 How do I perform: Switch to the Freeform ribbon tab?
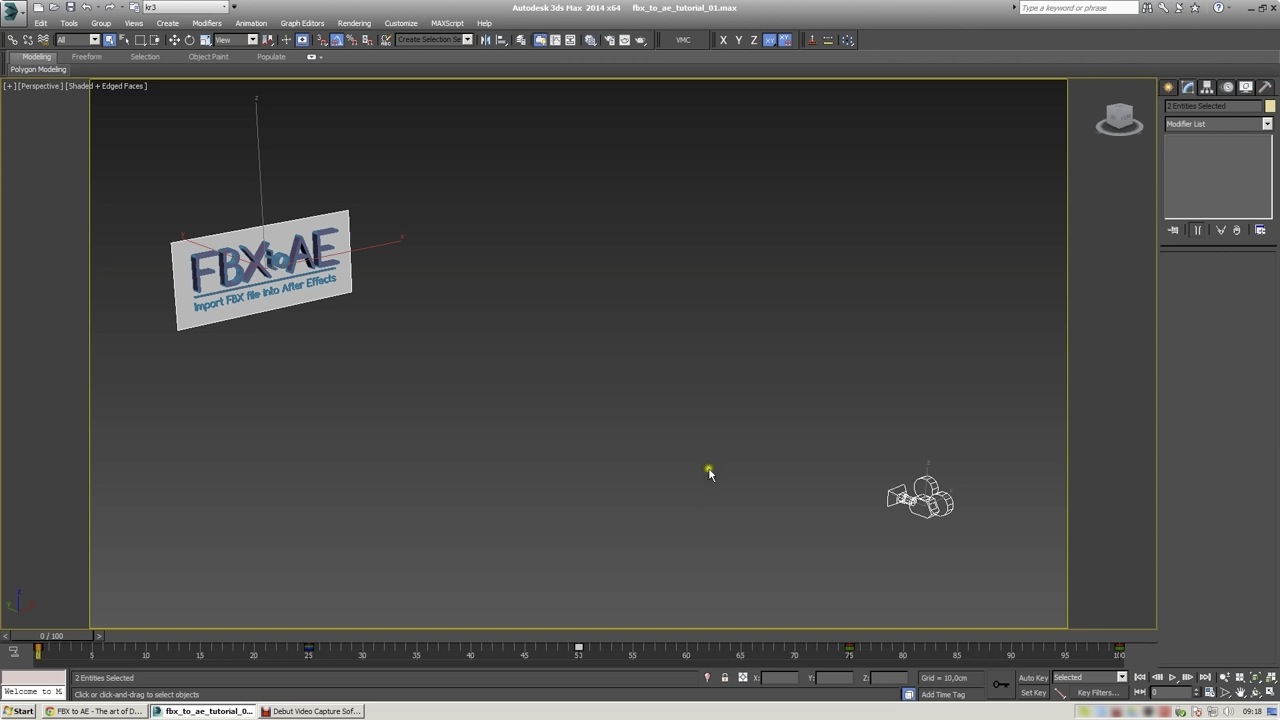[x=86, y=57]
